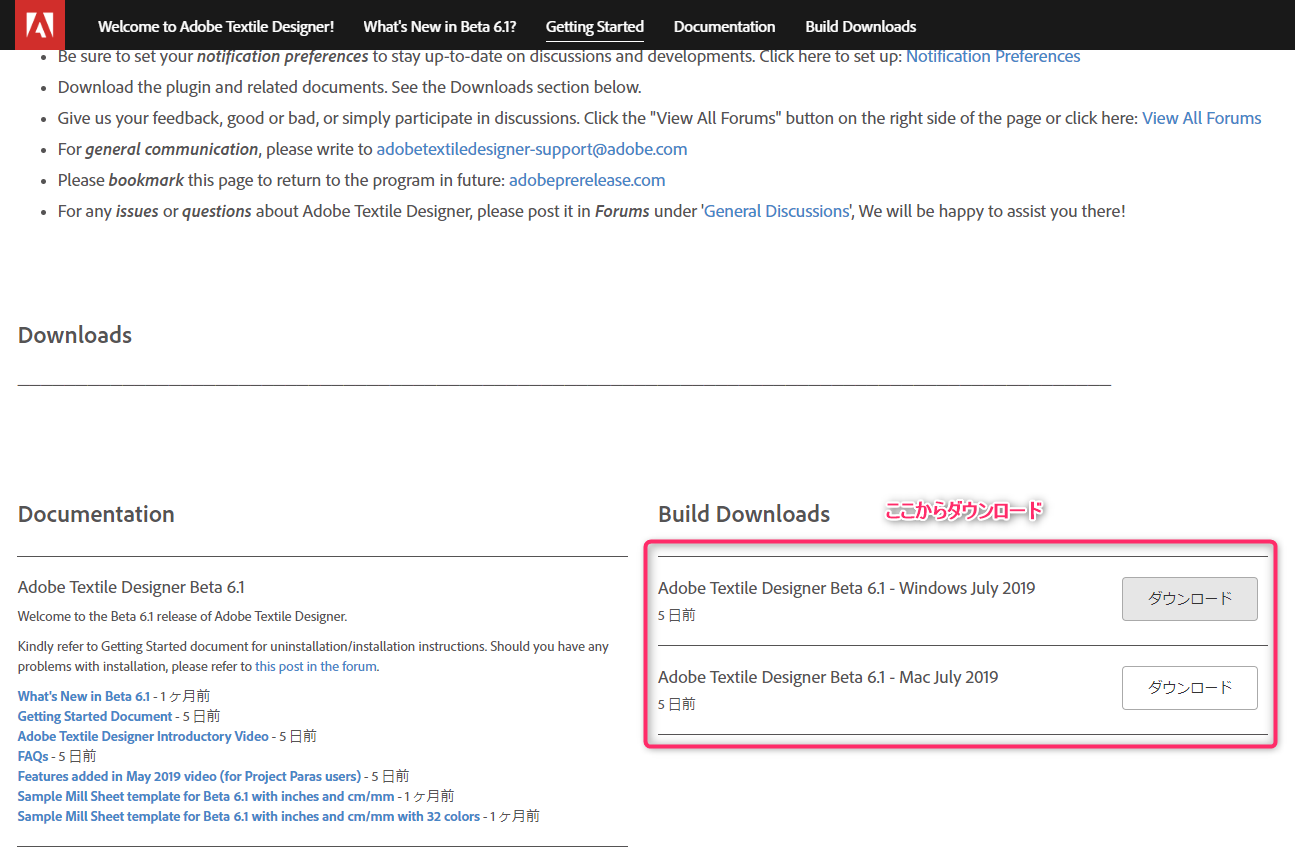Screen dimensions: 1295x865
Task: Open Features added in May 2019 video
Action: 189,776
